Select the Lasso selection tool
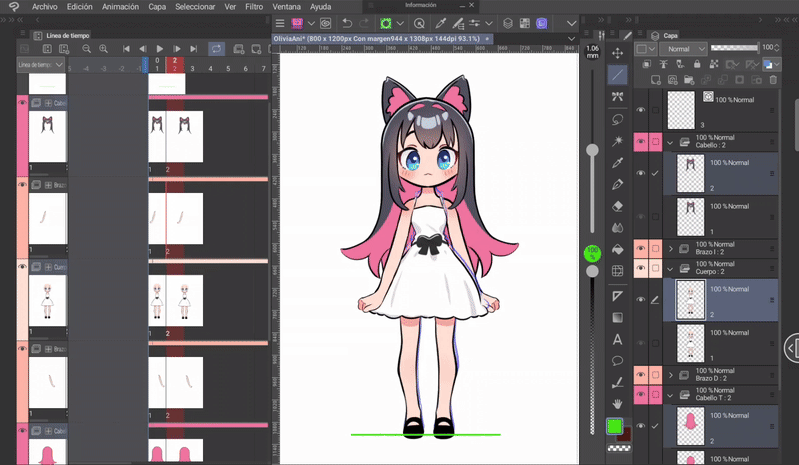799x465 pixels. [617, 119]
